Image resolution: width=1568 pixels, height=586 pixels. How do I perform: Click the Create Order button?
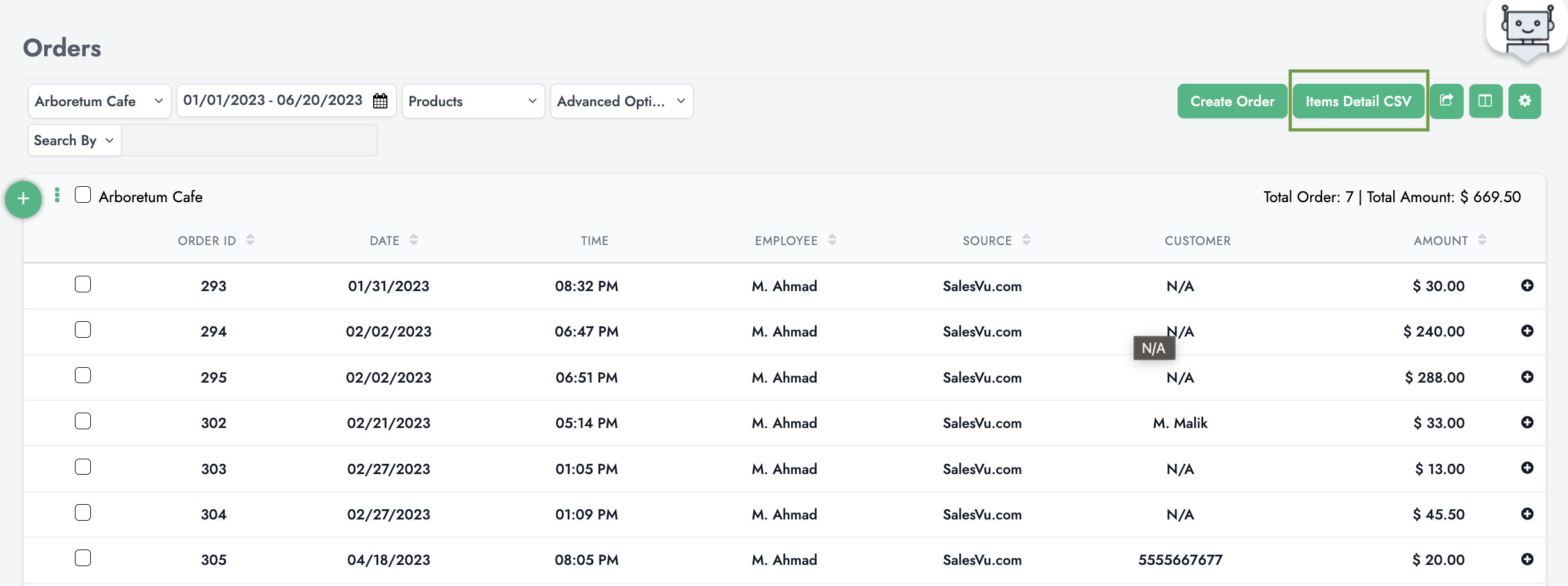(x=1232, y=101)
